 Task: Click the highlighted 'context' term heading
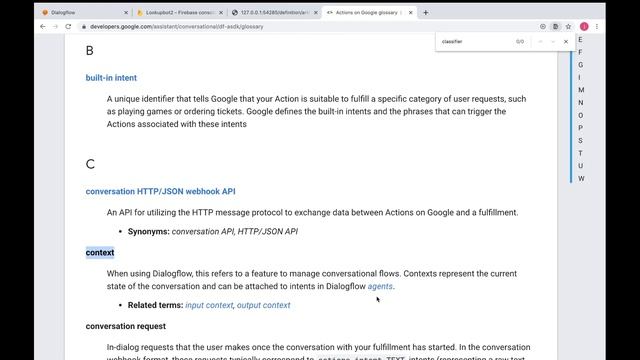pyautogui.click(x=100, y=253)
